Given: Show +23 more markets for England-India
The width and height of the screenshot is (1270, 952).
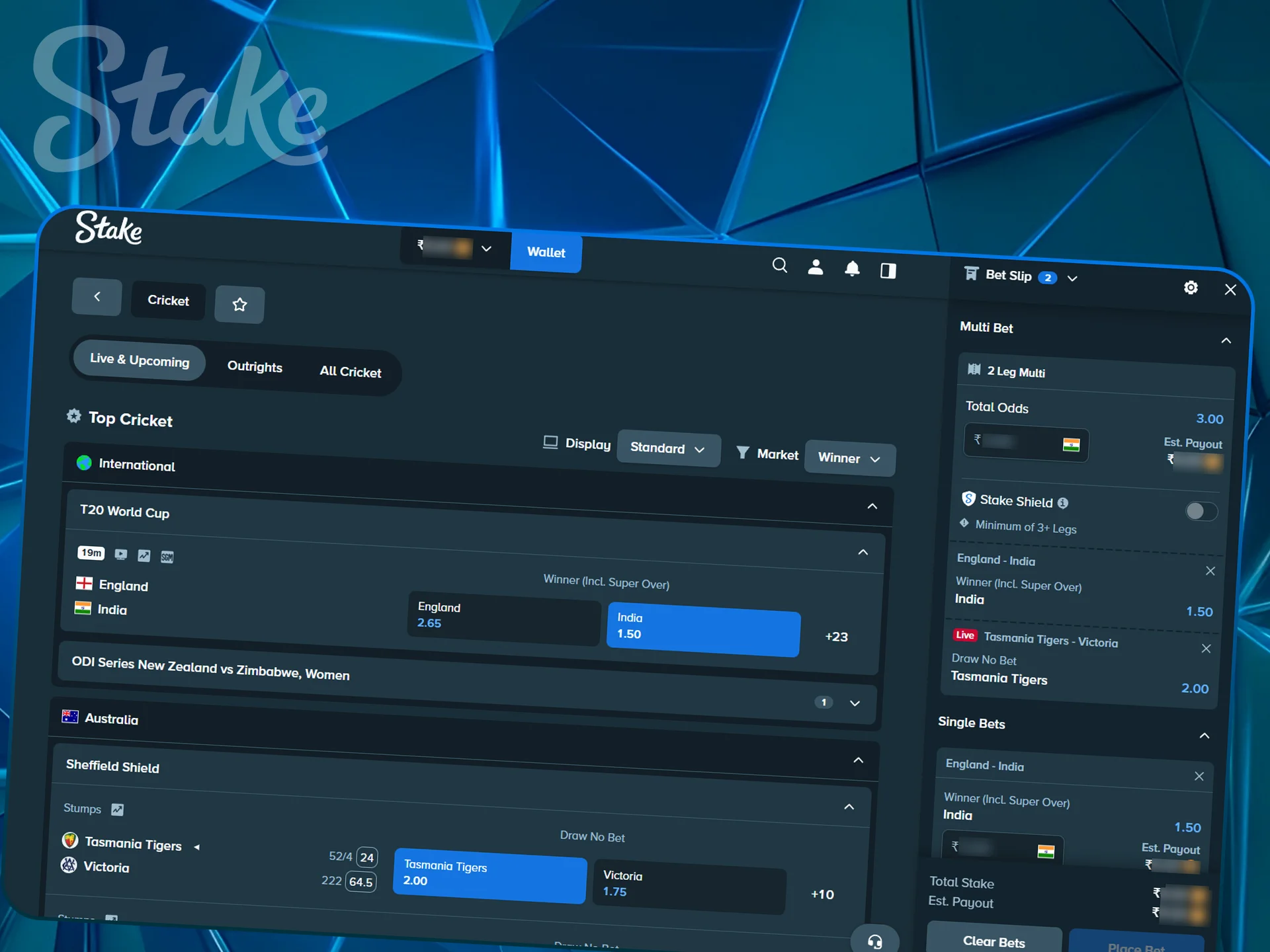Looking at the screenshot, I should [836, 637].
